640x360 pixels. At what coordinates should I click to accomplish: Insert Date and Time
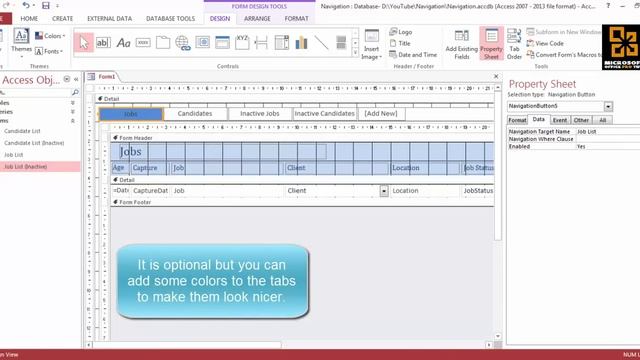click(x=413, y=55)
